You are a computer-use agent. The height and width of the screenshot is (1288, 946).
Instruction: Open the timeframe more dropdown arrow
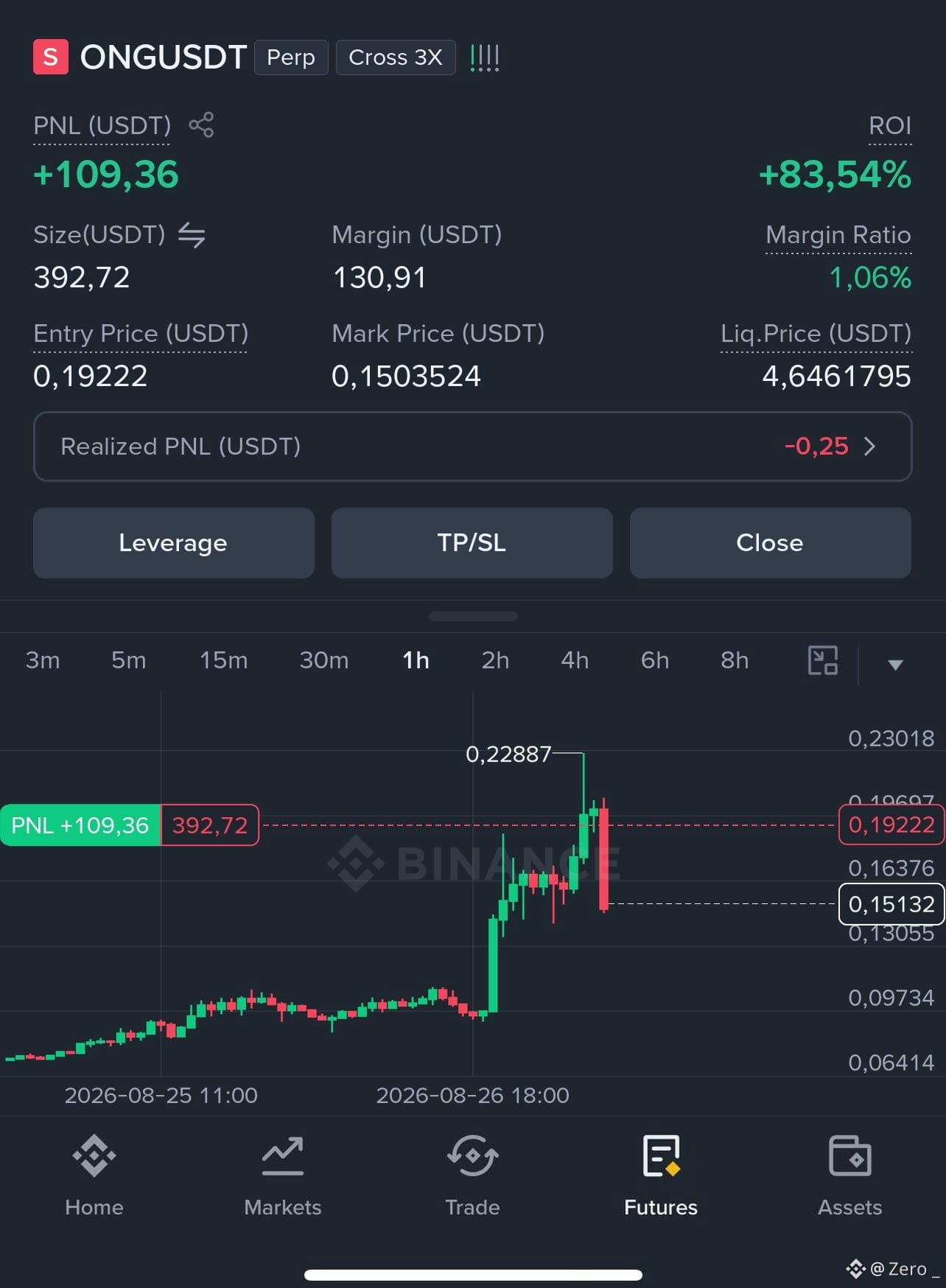pos(895,665)
